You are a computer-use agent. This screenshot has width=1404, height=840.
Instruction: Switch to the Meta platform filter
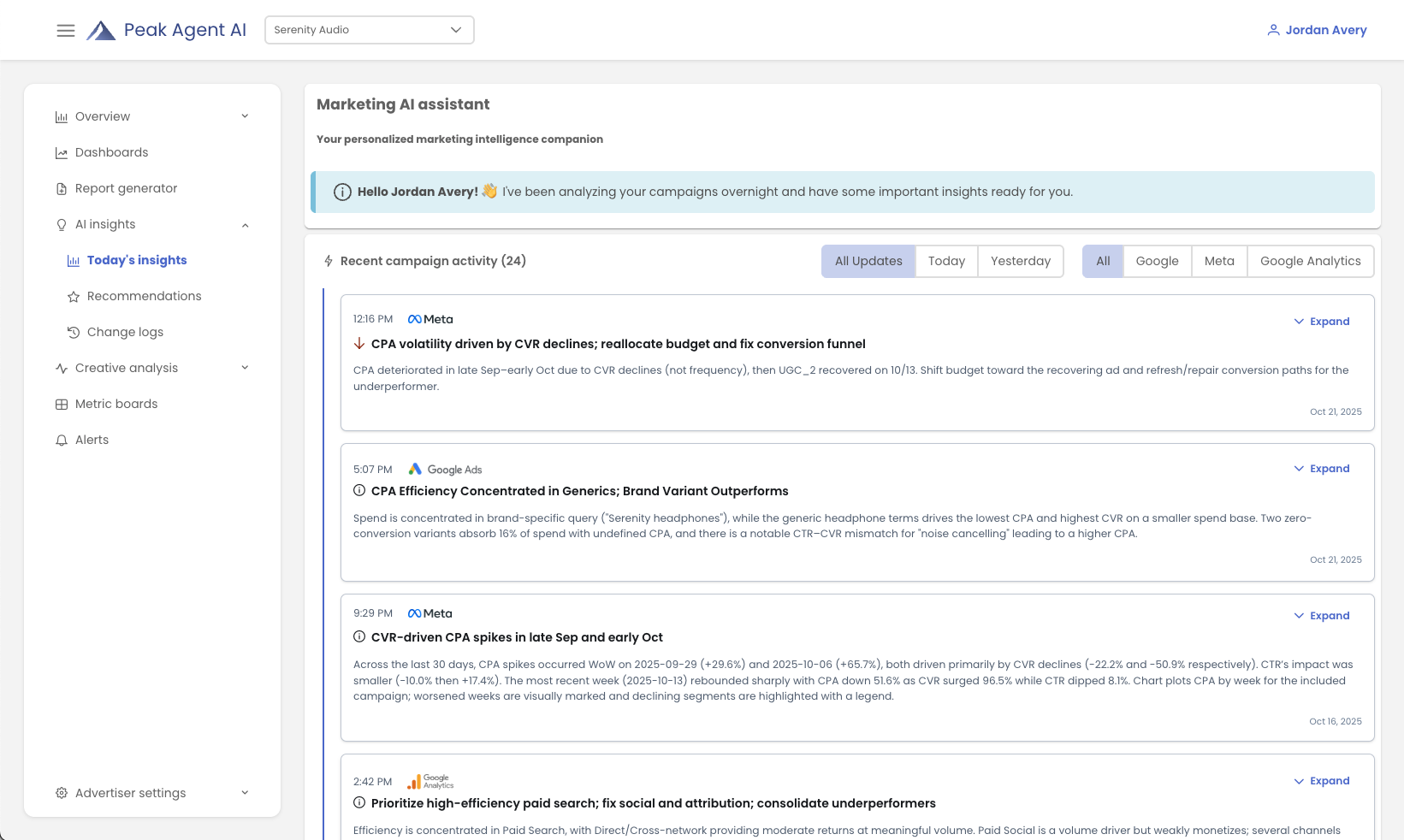click(1219, 261)
